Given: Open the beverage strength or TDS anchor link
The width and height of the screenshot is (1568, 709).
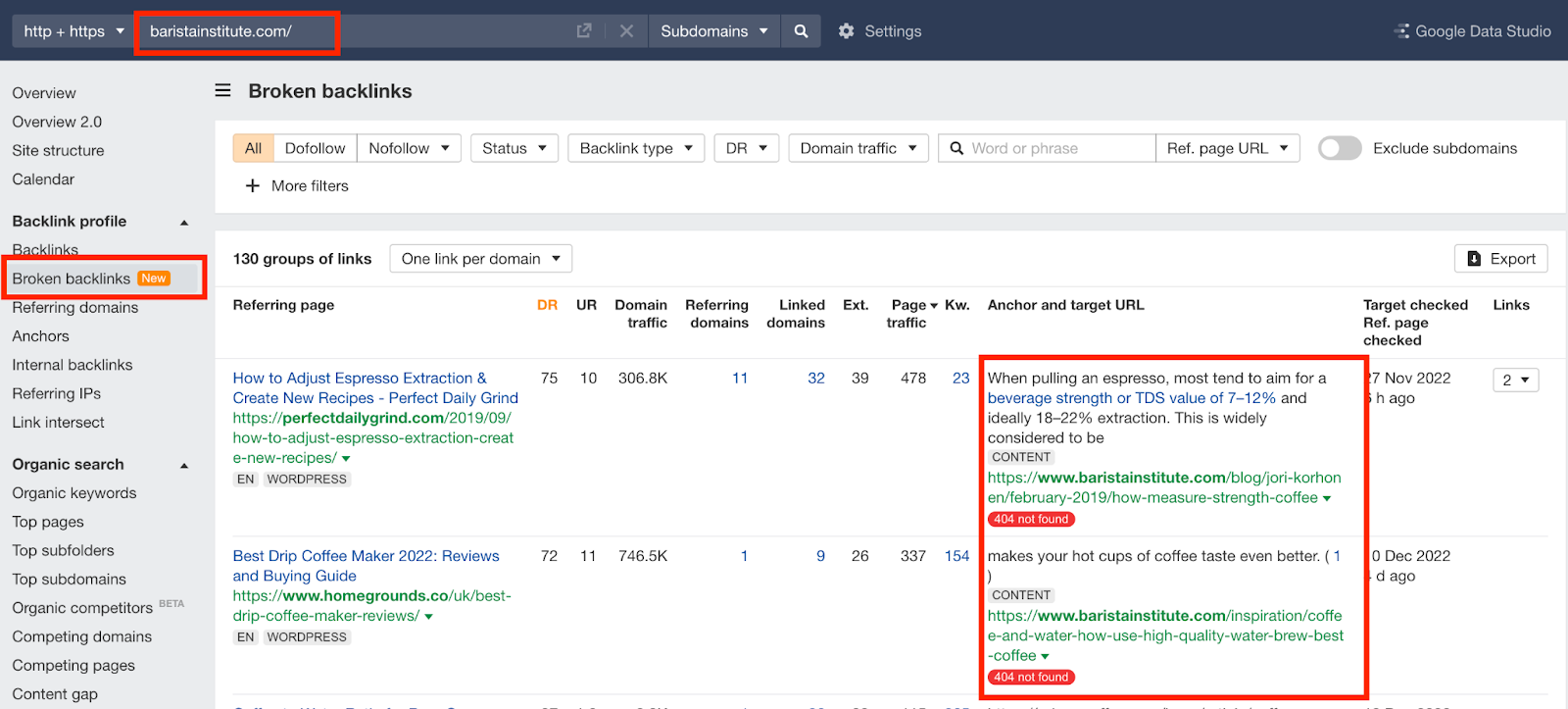Looking at the screenshot, I should tap(1131, 398).
